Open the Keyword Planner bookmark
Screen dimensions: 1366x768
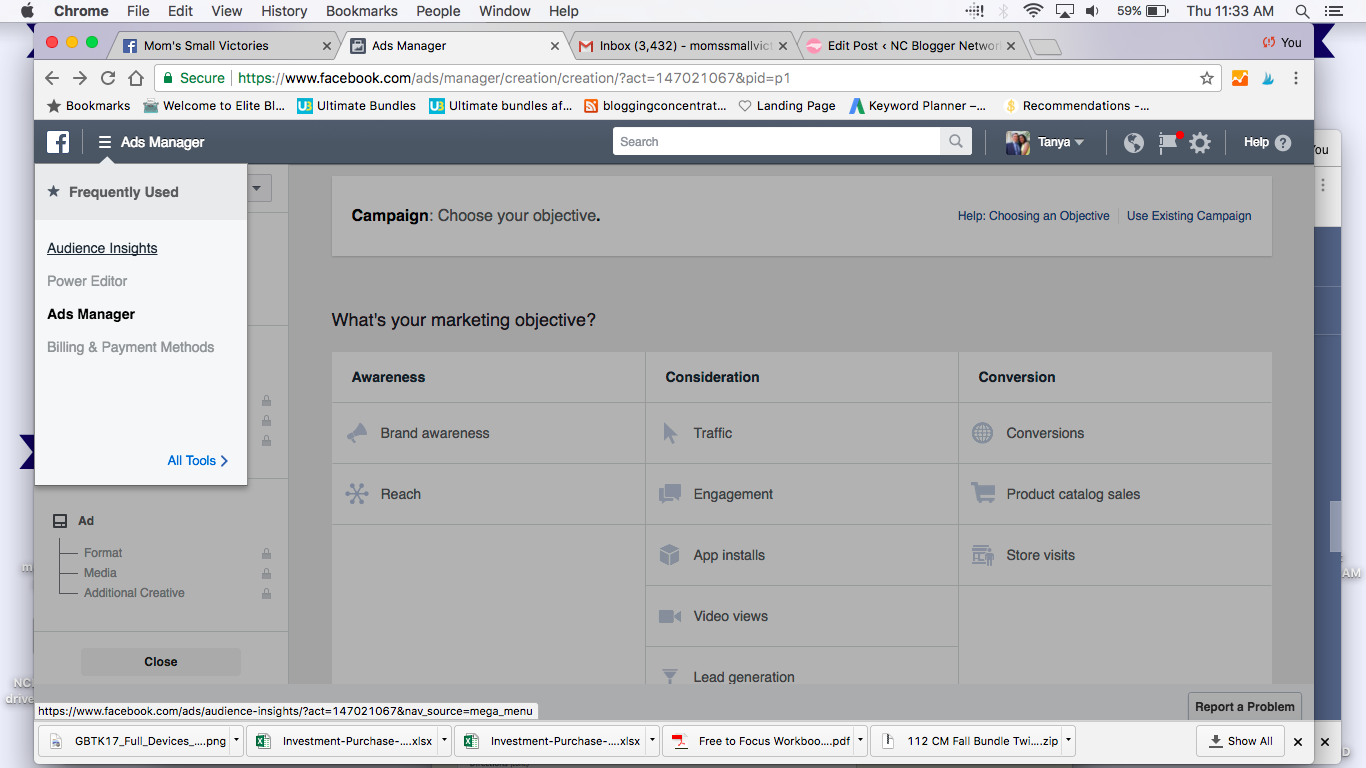pos(917,106)
